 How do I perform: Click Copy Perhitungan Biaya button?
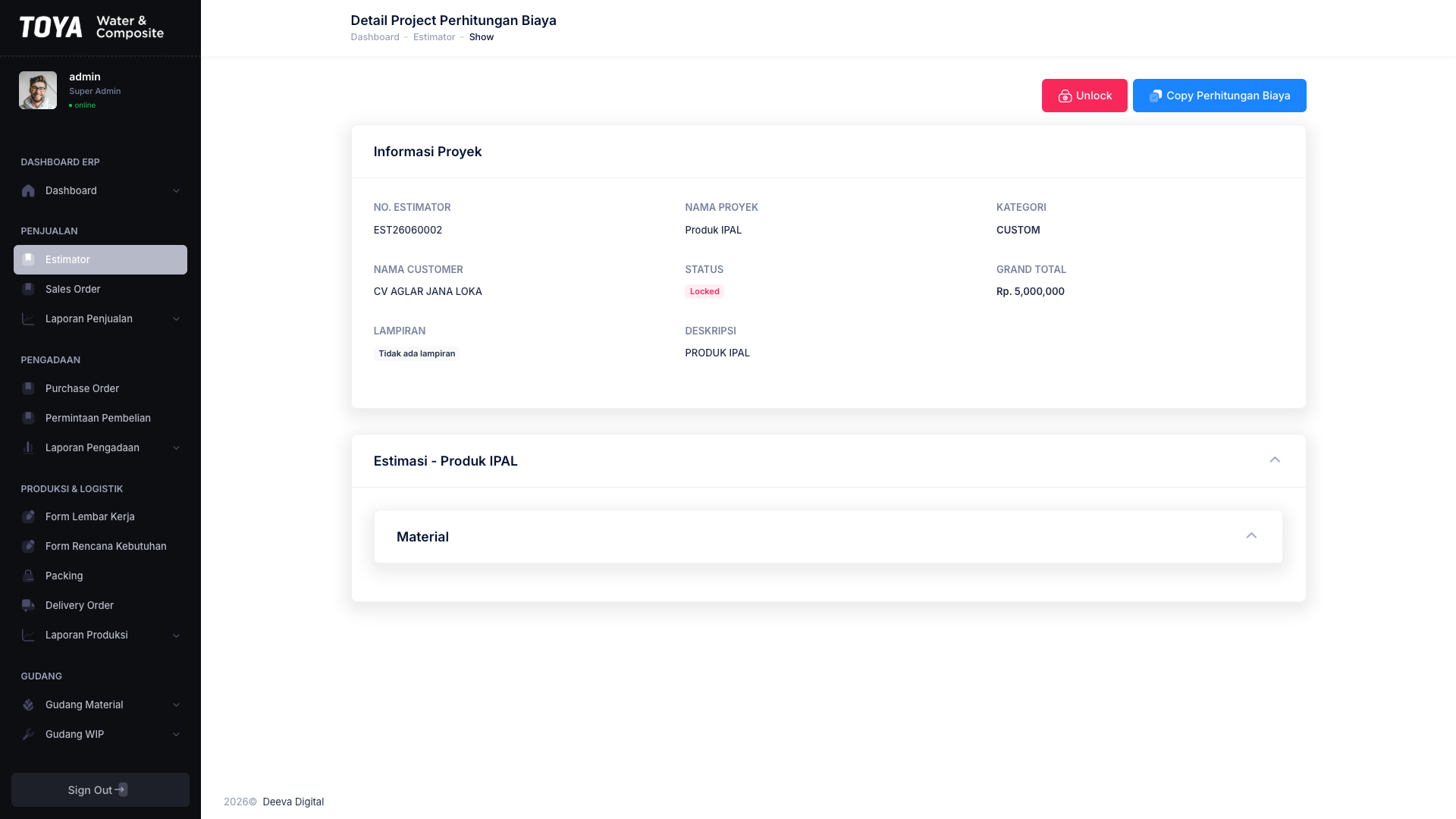(1219, 96)
